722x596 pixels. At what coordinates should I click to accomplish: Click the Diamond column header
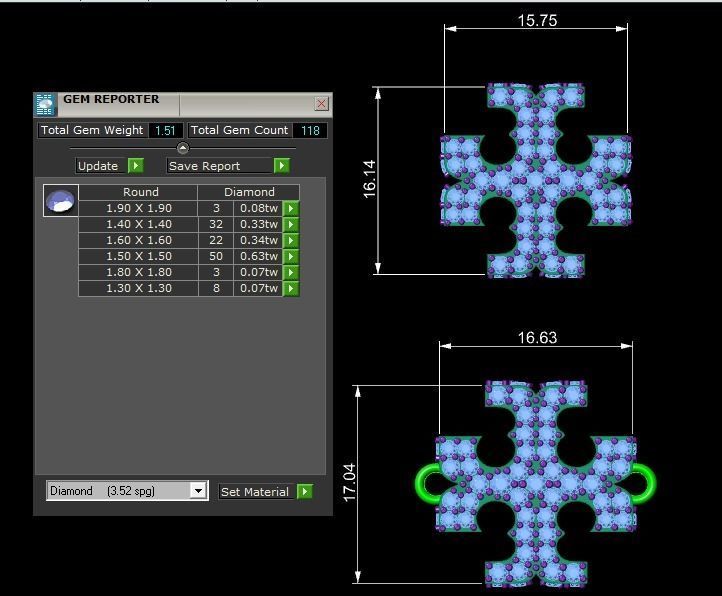click(249, 192)
